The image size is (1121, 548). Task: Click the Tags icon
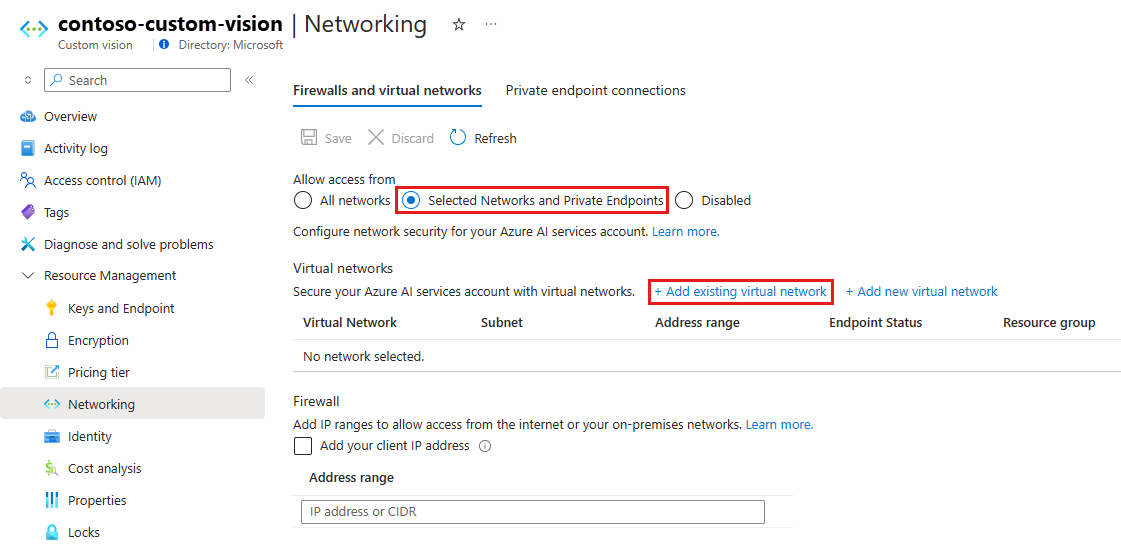pos(28,213)
